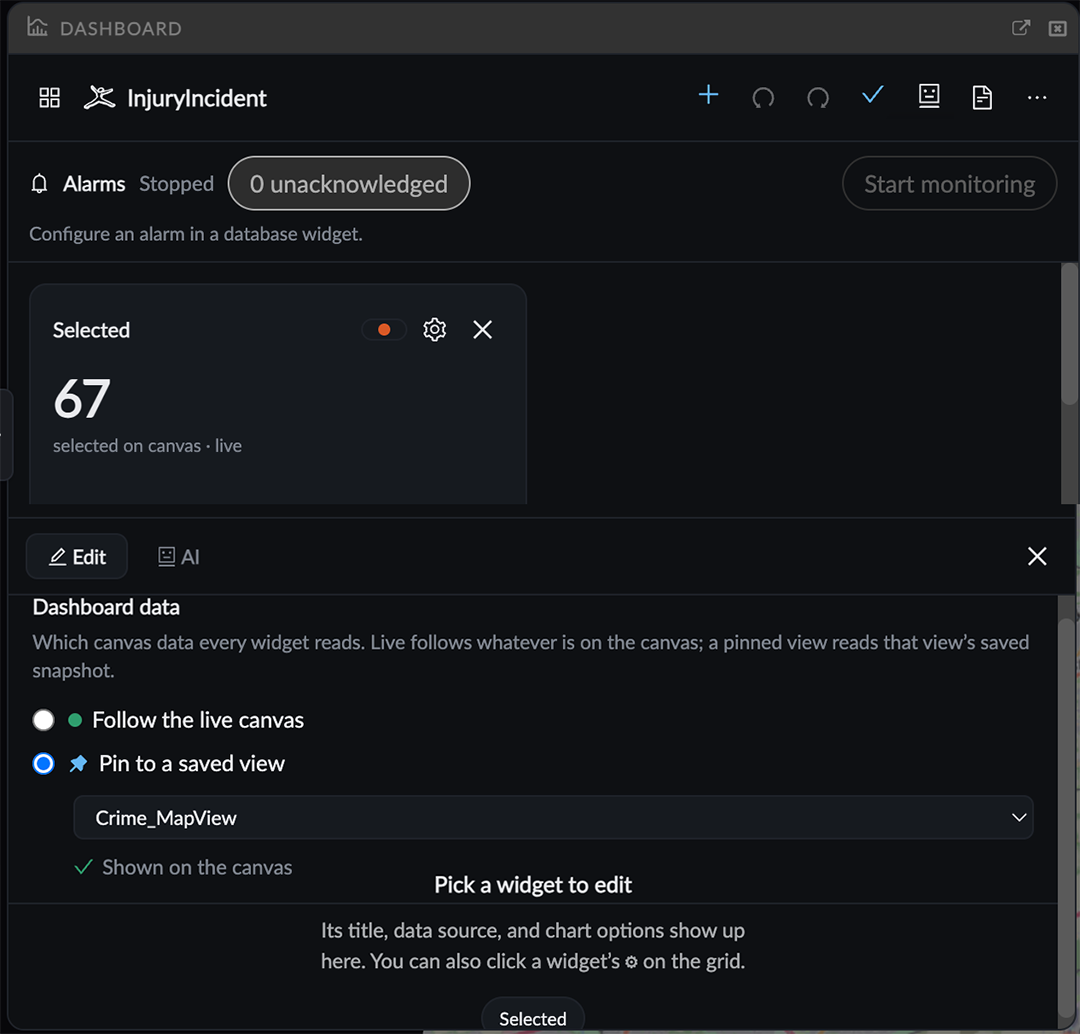Open the Selected widget gear settings
The image size is (1080, 1034).
[435, 330]
